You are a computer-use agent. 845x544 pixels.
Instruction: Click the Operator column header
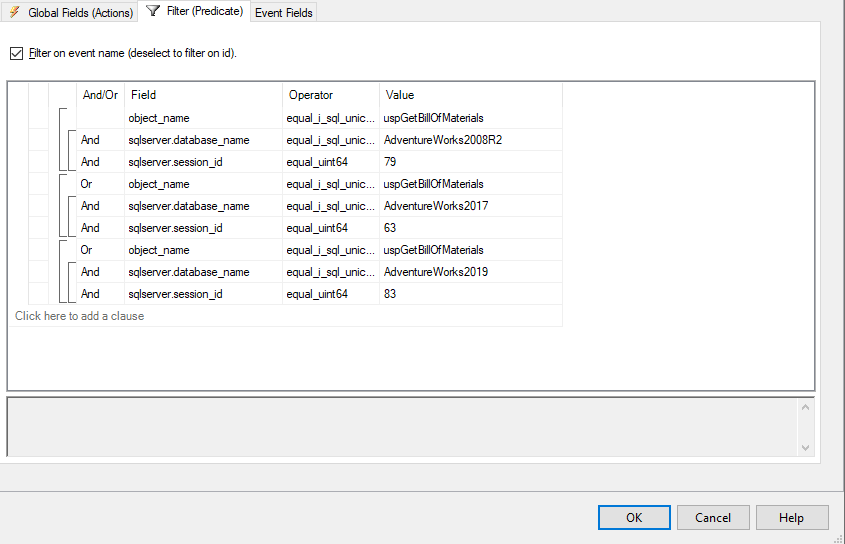pyautogui.click(x=330, y=95)
